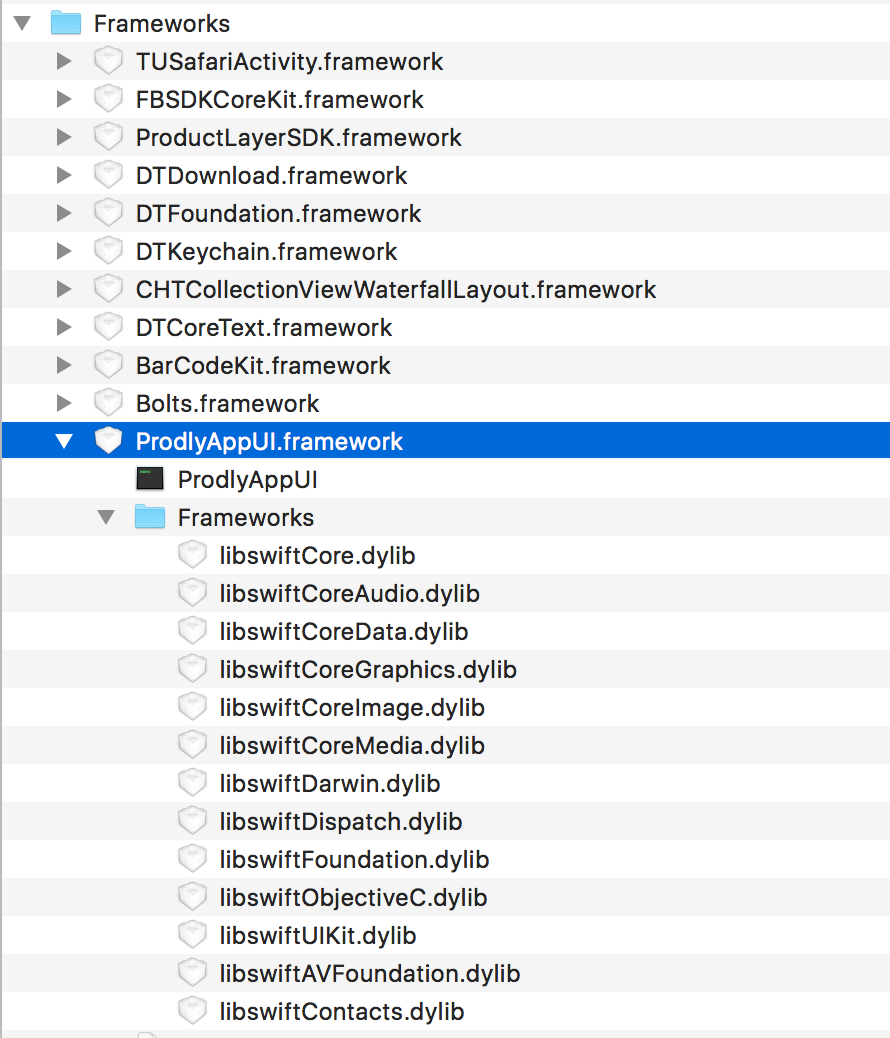
Task: Select the FBSDKCoreKit.framework bundle icon
Action: [x=107, y=99]
